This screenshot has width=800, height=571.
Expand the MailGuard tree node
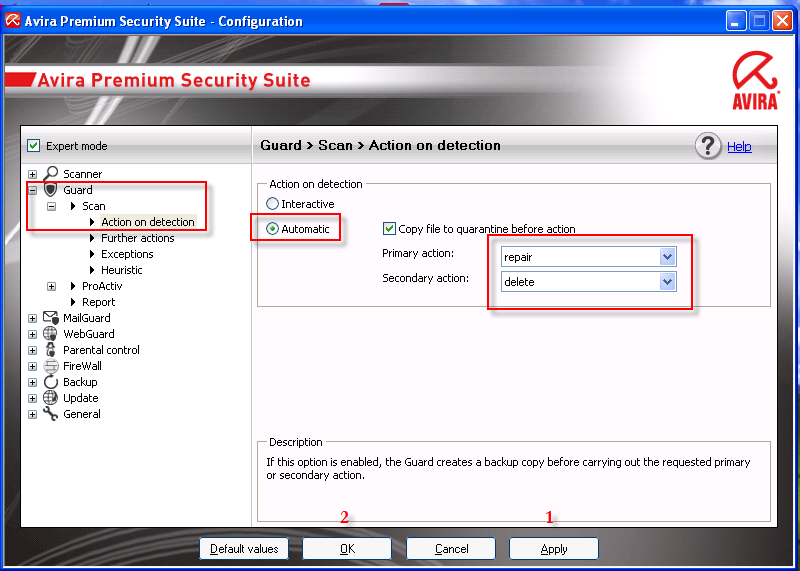[x=33, y=318]
